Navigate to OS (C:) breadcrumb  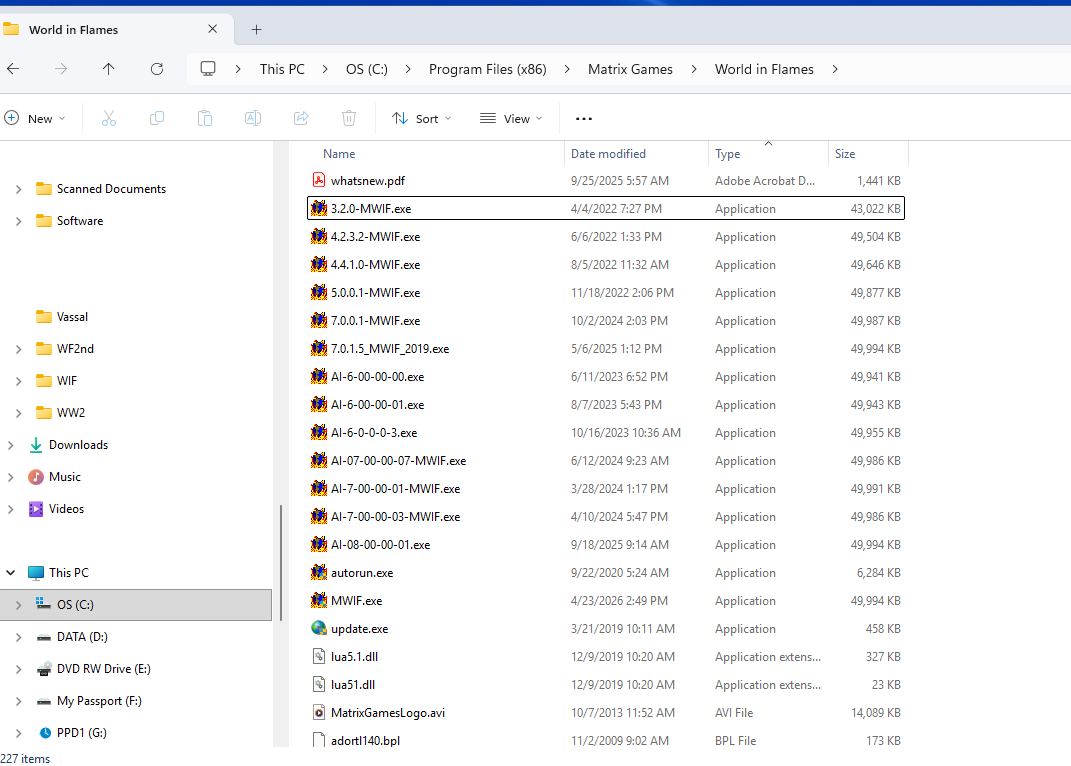[x=367, y=69]
